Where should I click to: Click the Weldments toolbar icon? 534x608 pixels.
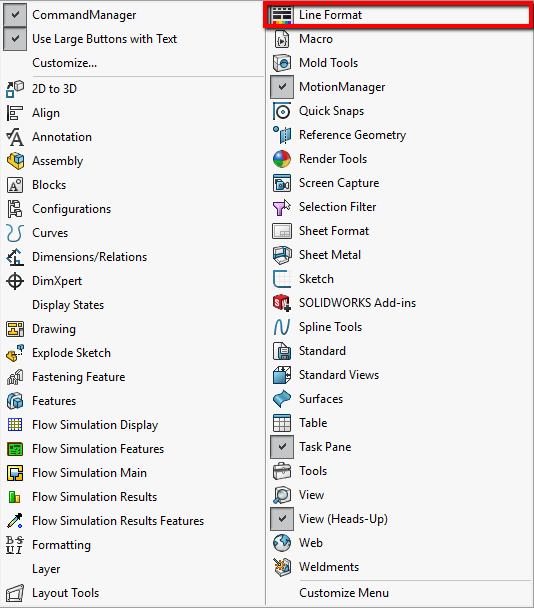(x=282, y=567)
